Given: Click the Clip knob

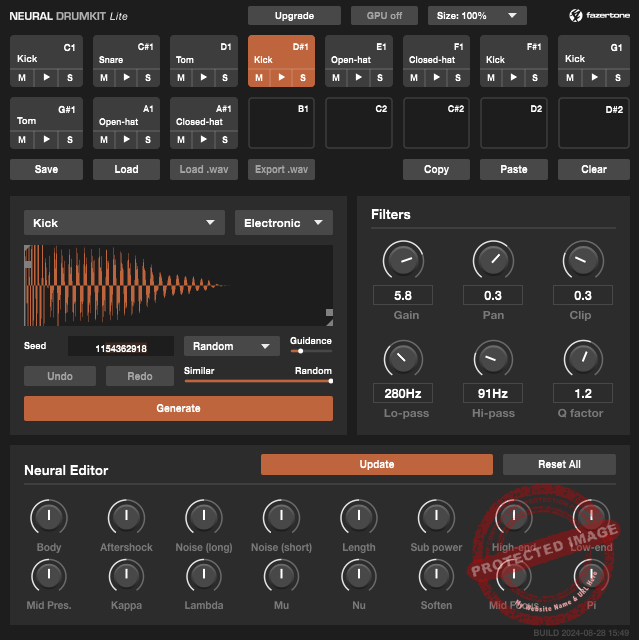Looking at the screenshot, I should click(x=583, y=260).
